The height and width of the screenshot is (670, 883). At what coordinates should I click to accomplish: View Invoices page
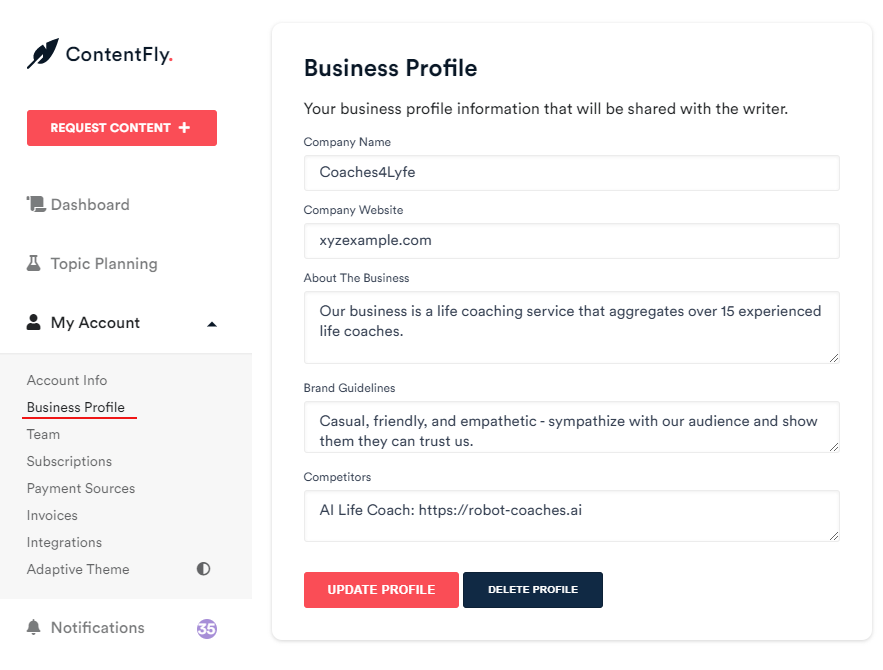click(x=52, y=515)
